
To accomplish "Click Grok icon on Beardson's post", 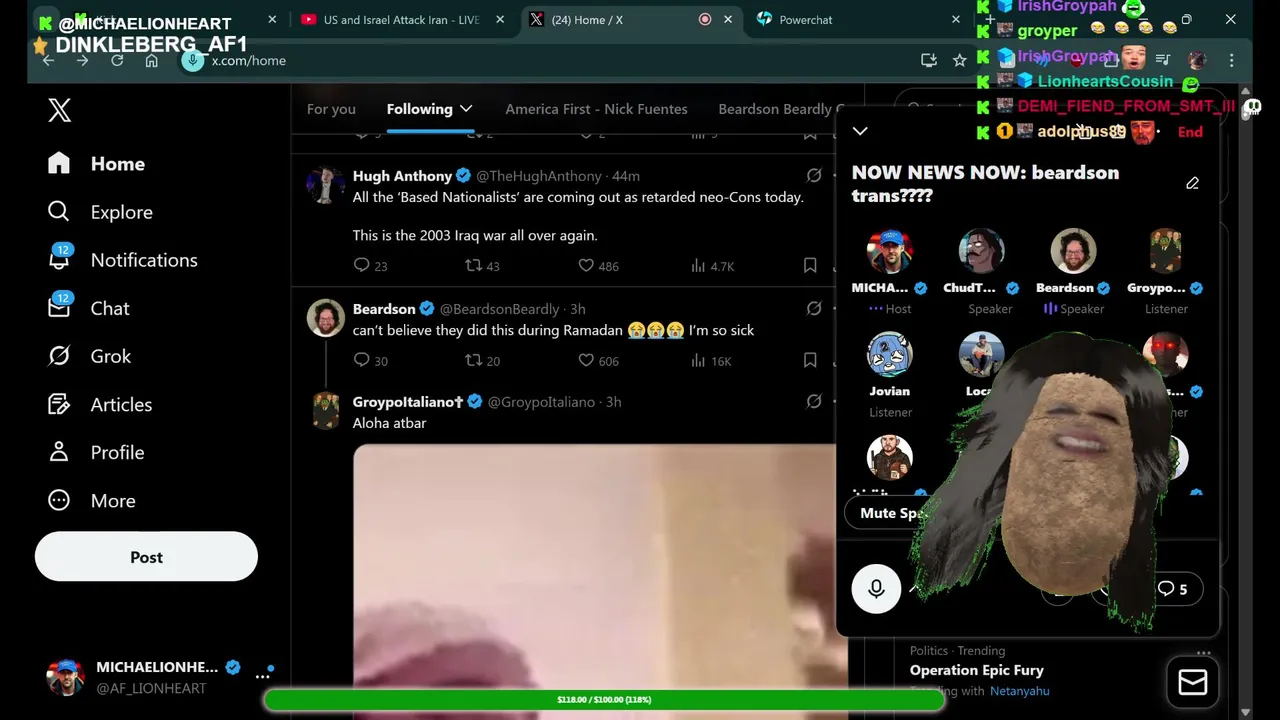I will (814, 308).
